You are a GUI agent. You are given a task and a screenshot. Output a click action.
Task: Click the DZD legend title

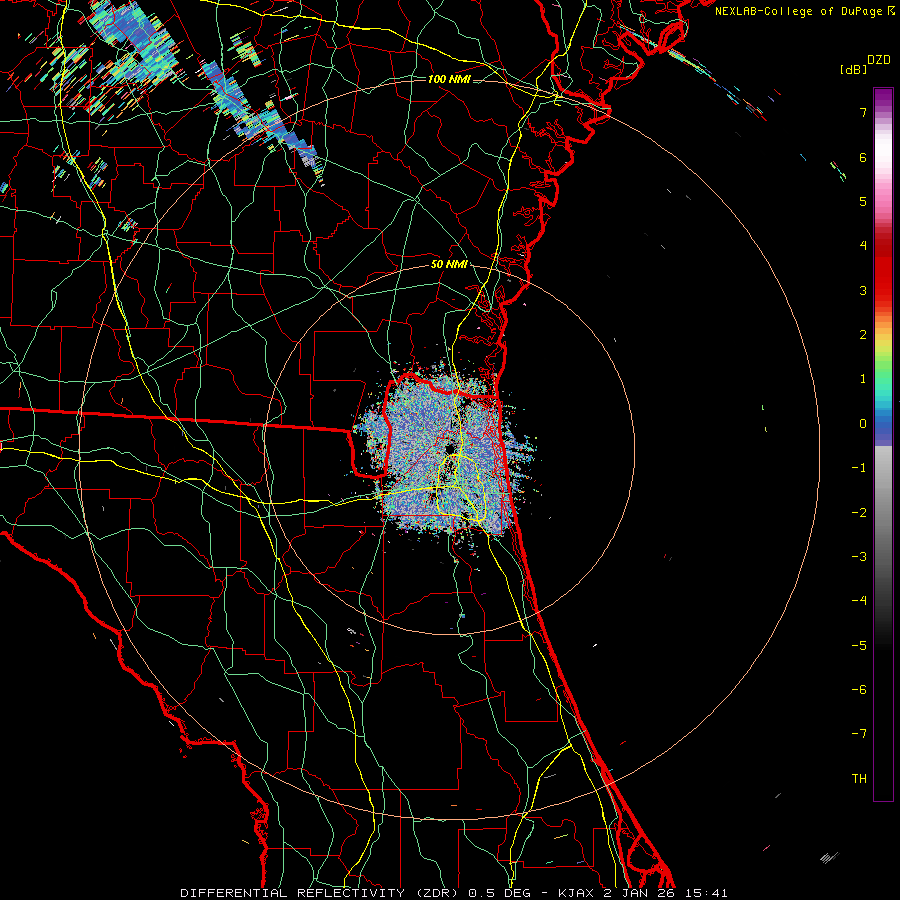[879, 60]
